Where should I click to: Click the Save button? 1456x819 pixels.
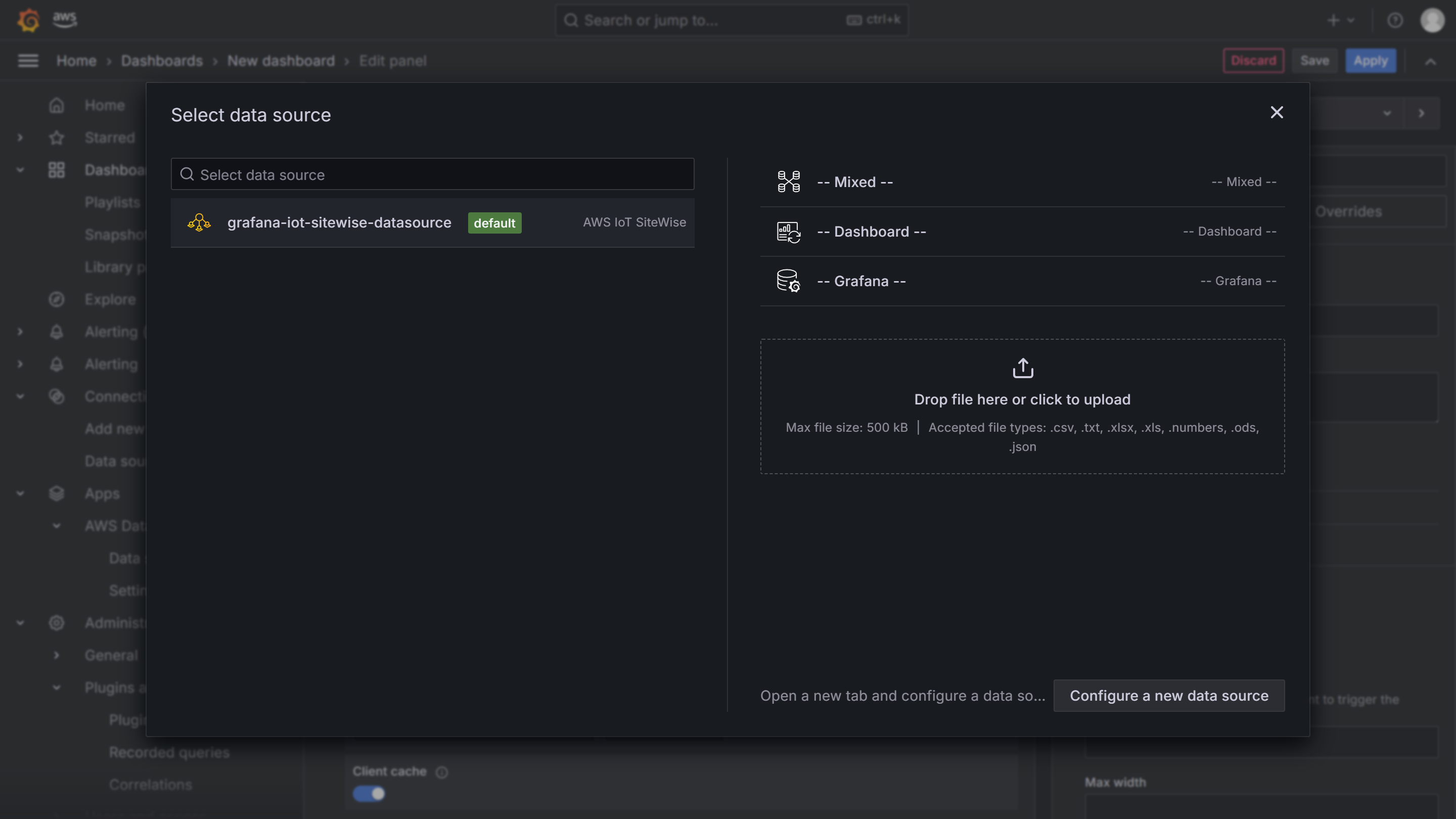1314,61
